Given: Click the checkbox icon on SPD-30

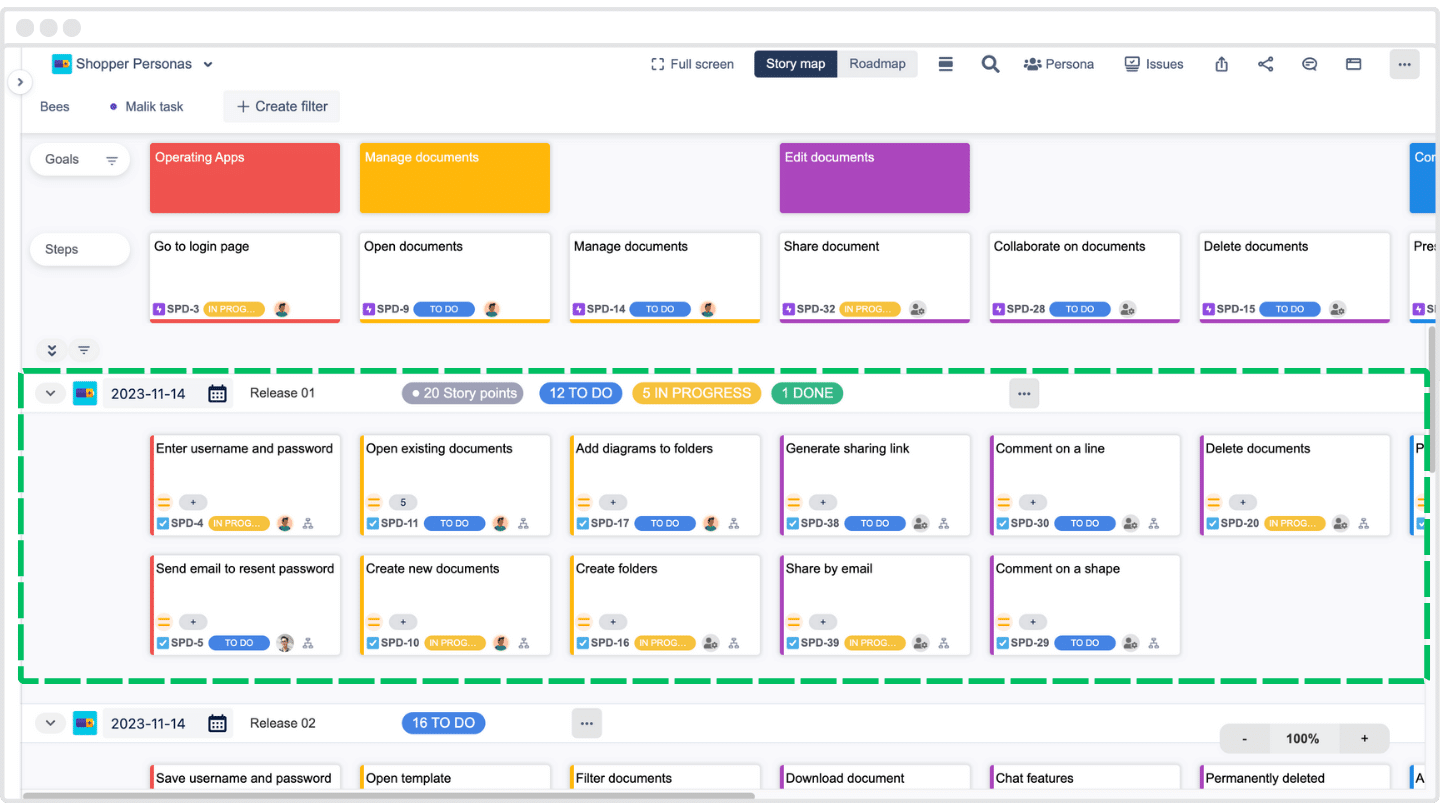Looking at the screenshot, I should (1003, 523).
